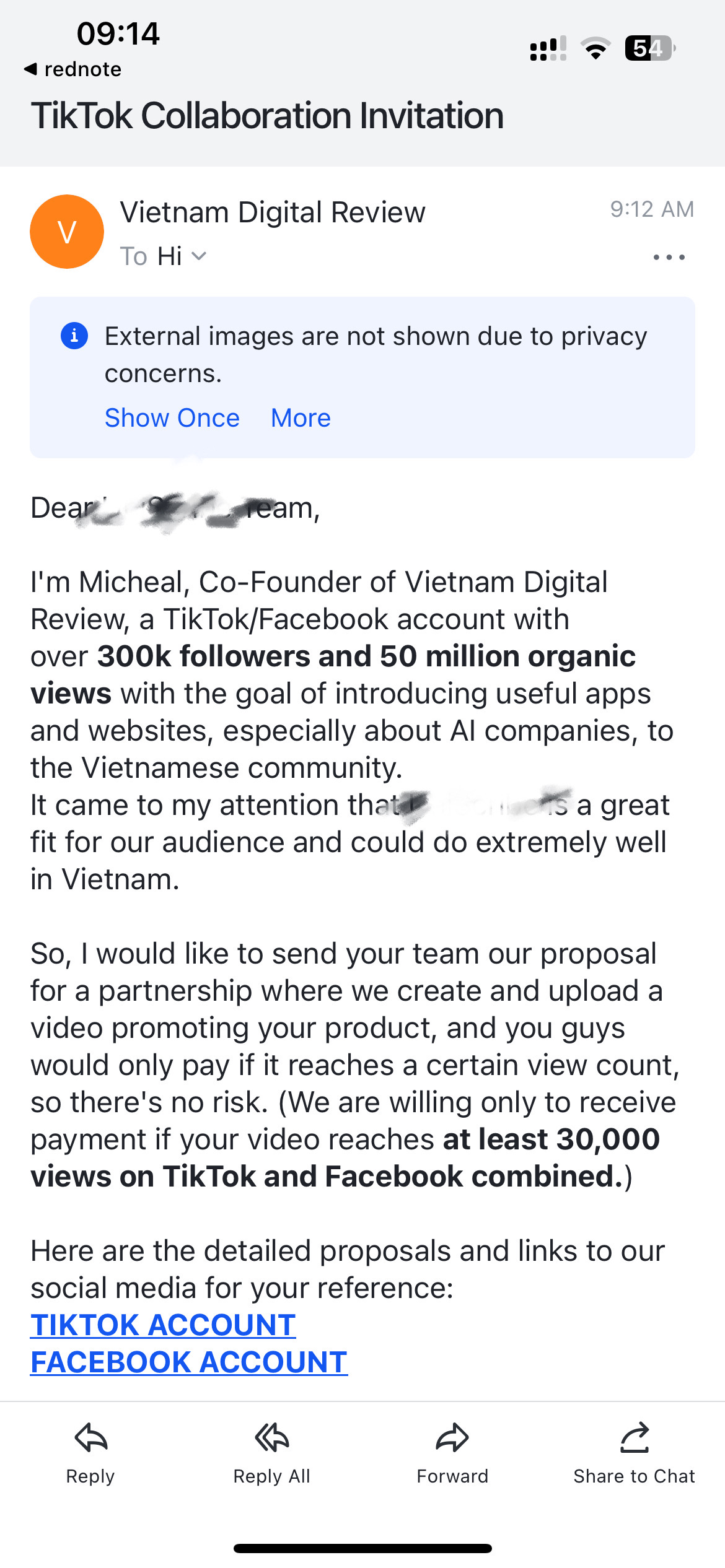Open the three-dot more options menu
This screenshot has height=1568, width=725.
pyautogui.click(x=669, y=257)
